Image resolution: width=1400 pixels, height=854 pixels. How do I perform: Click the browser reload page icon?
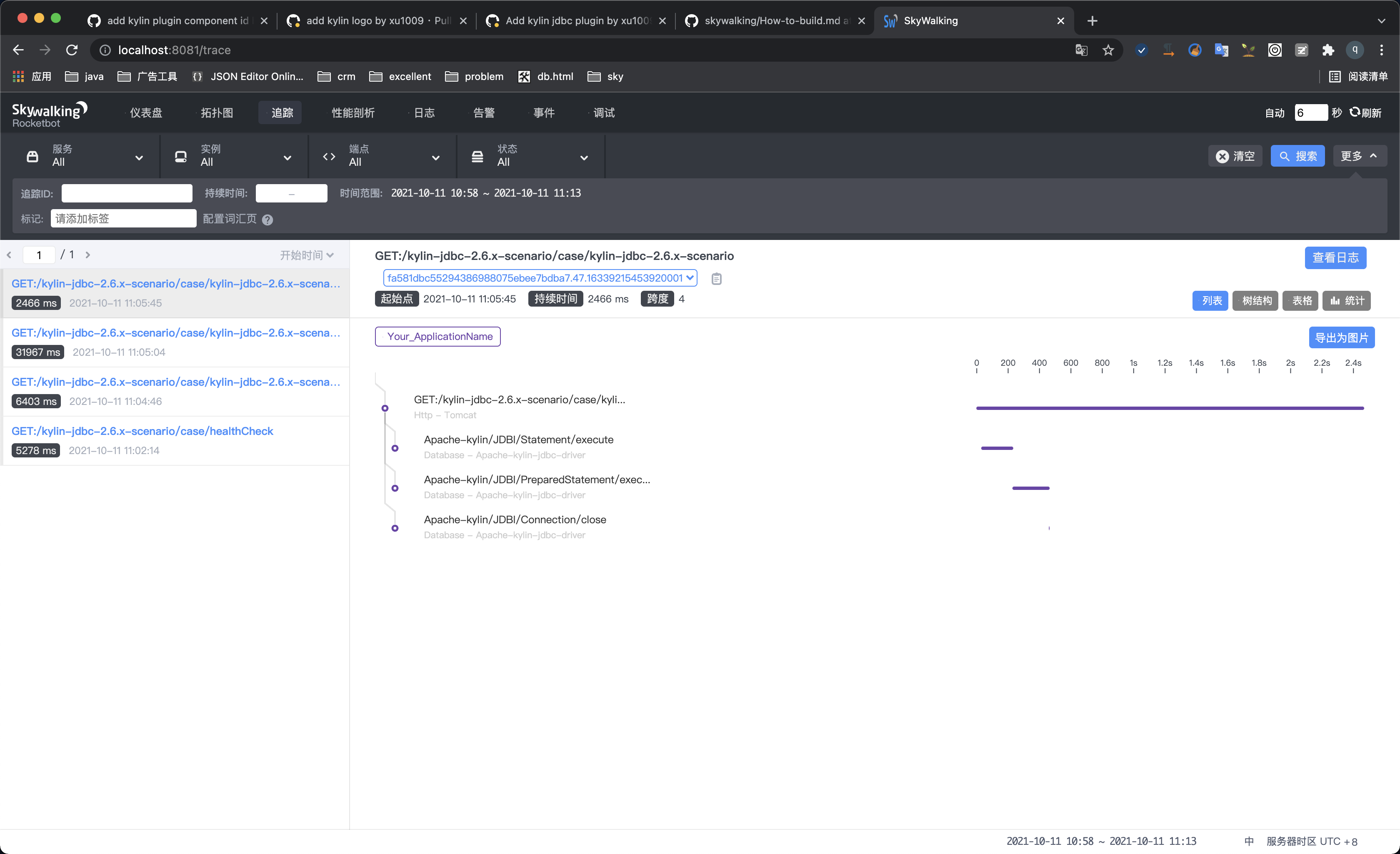[72, 50]
